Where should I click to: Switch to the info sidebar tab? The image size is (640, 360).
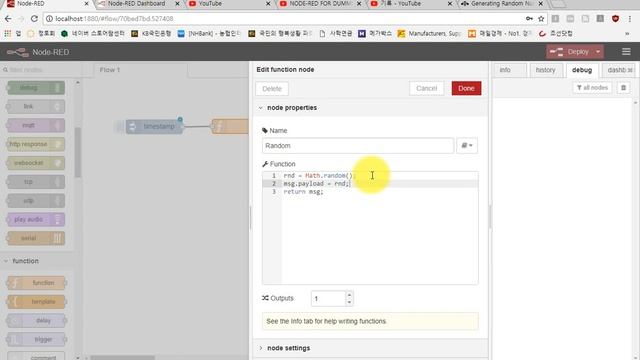coord(510,70)
